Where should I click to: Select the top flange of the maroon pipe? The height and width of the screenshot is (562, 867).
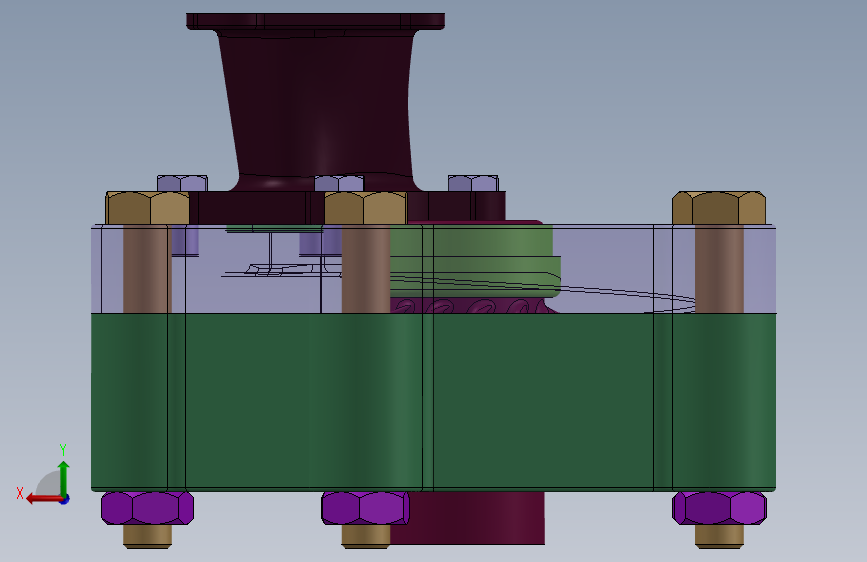315,22
